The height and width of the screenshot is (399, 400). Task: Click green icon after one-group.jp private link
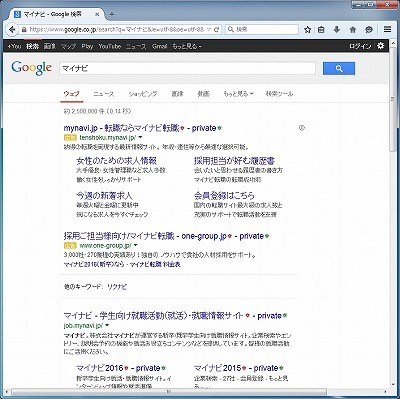click(x=267, y=236)
